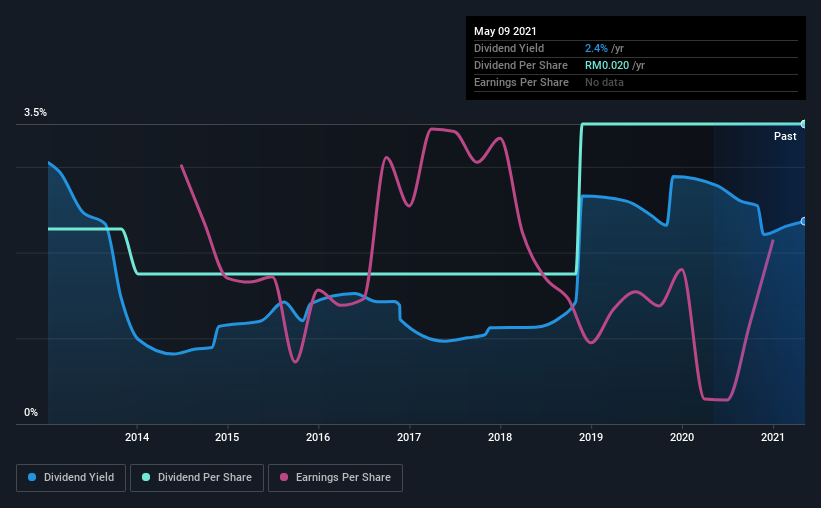Click the teal dot in the Dividend Per Share legend
The width and height of the screenshot is (821, 508).
click(147, 478)
